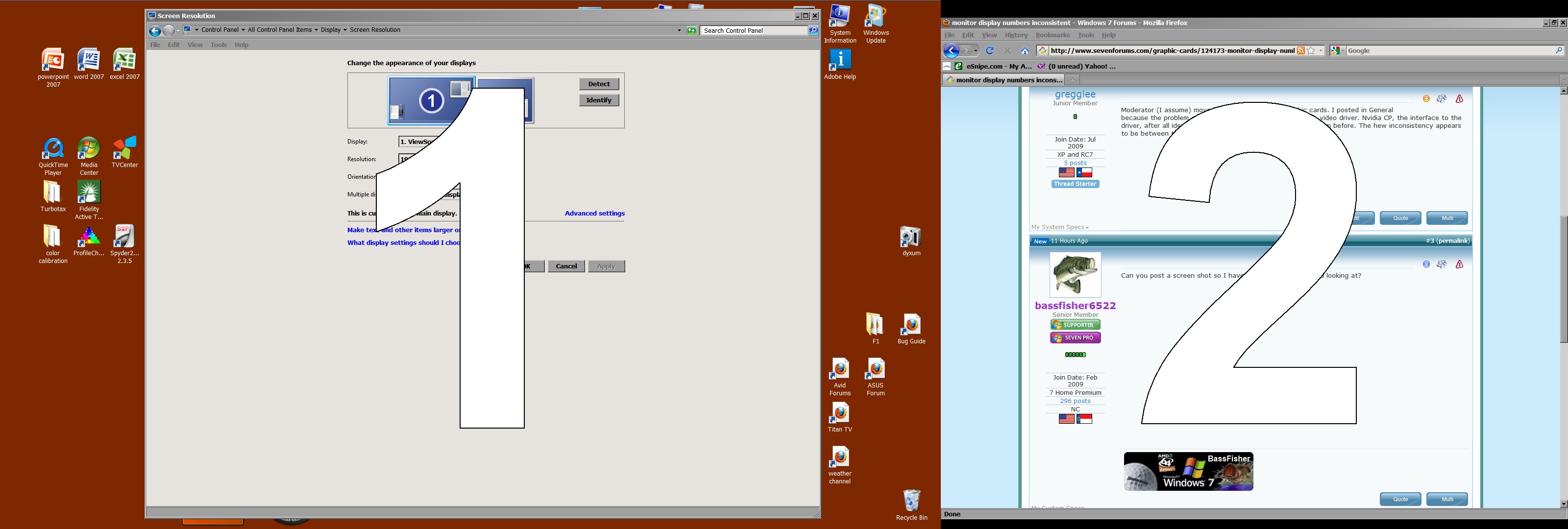Click the Firefox reload page icon
Screen dimensions: 1568x529
point(990,50)
